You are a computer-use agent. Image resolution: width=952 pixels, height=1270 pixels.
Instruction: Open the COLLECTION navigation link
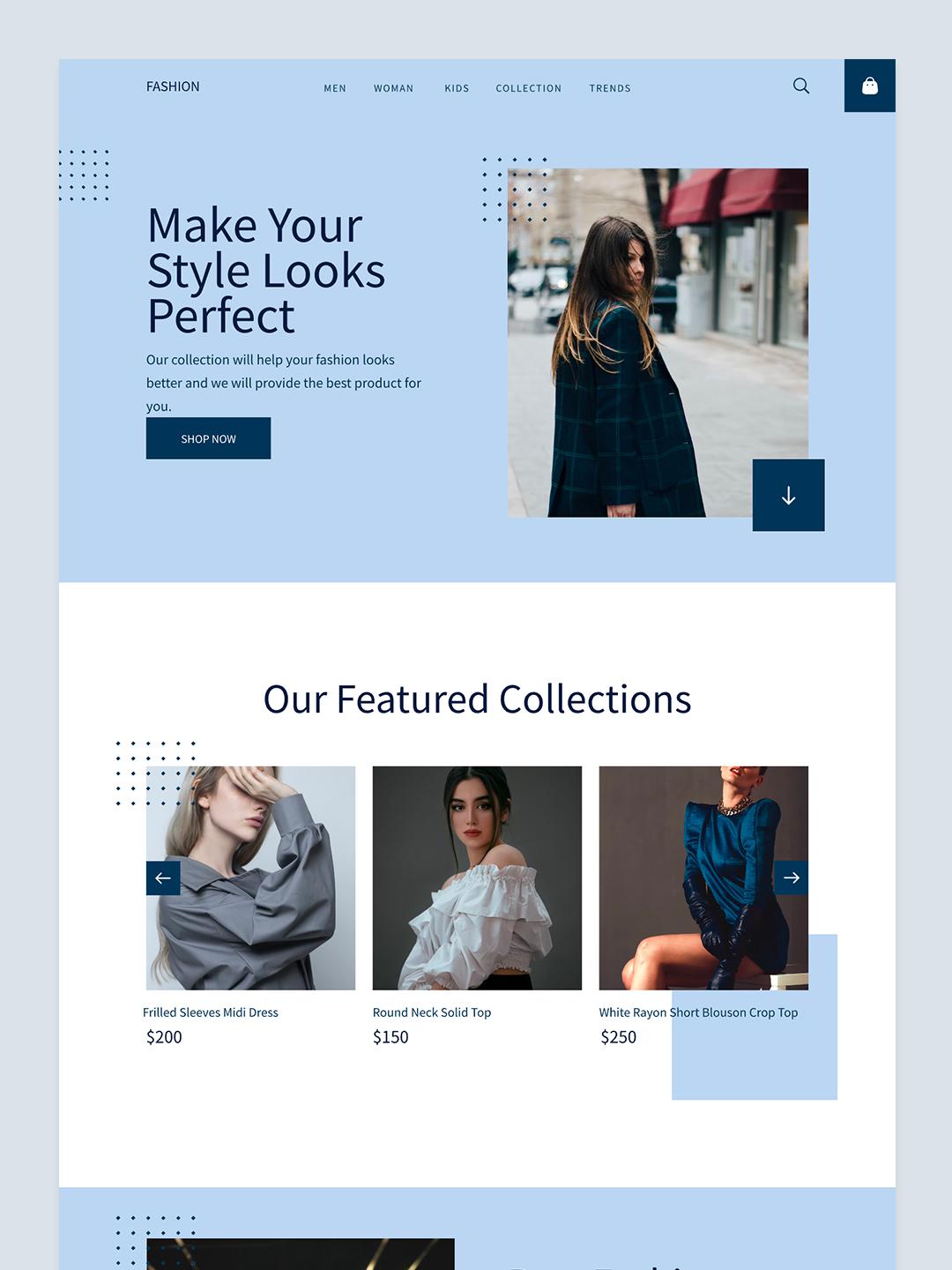pyautogui.click(x=529, y=88)
